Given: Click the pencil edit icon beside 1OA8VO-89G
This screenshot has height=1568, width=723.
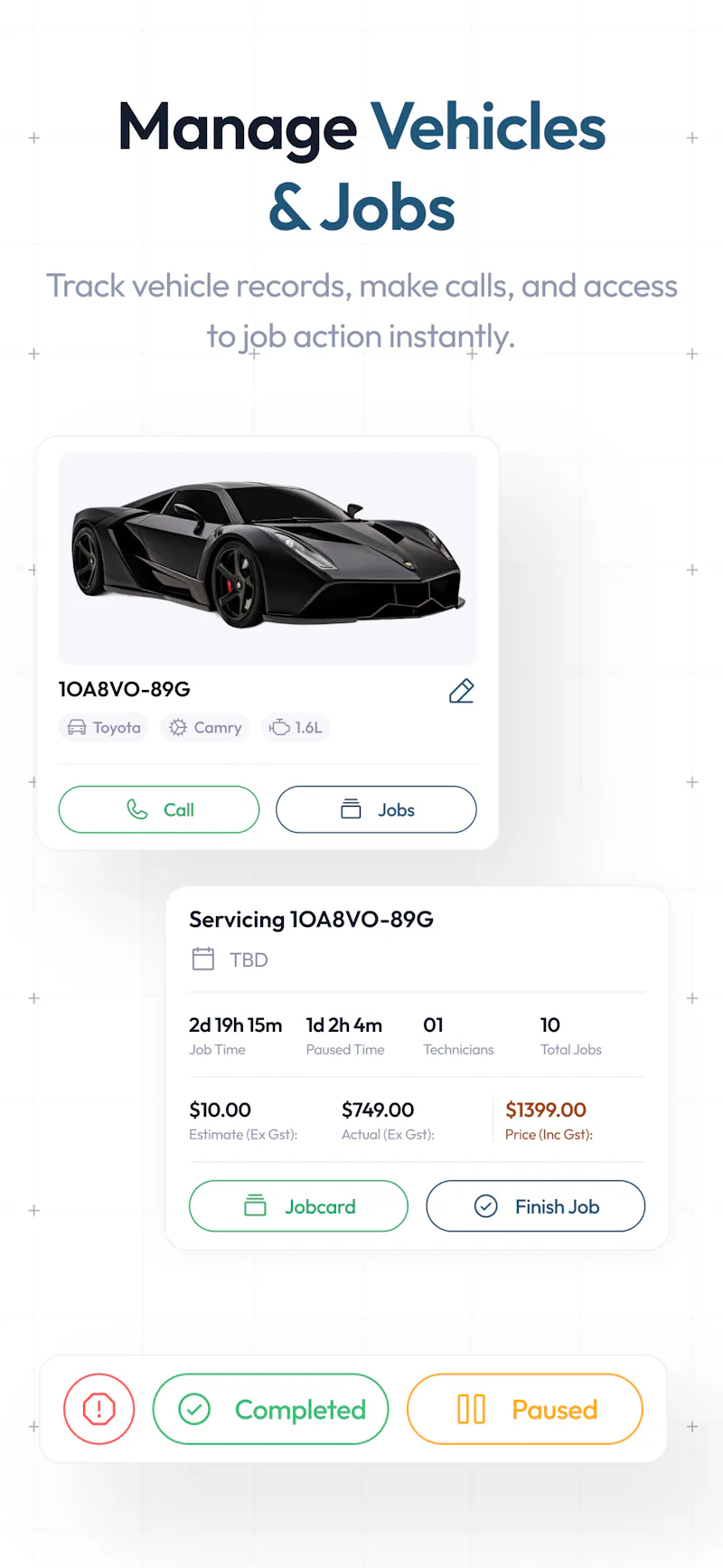Looking at the screenshot, I should 462,691.
